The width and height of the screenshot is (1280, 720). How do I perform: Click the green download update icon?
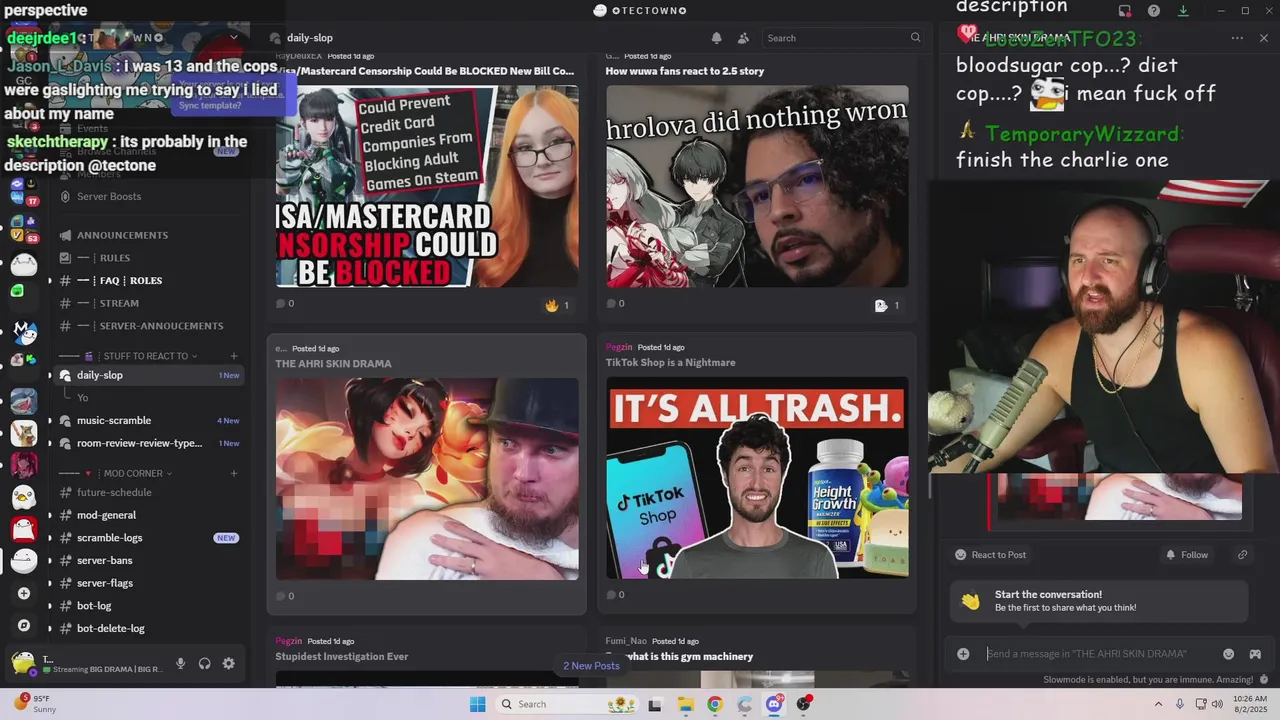[x=1183, y=11]
